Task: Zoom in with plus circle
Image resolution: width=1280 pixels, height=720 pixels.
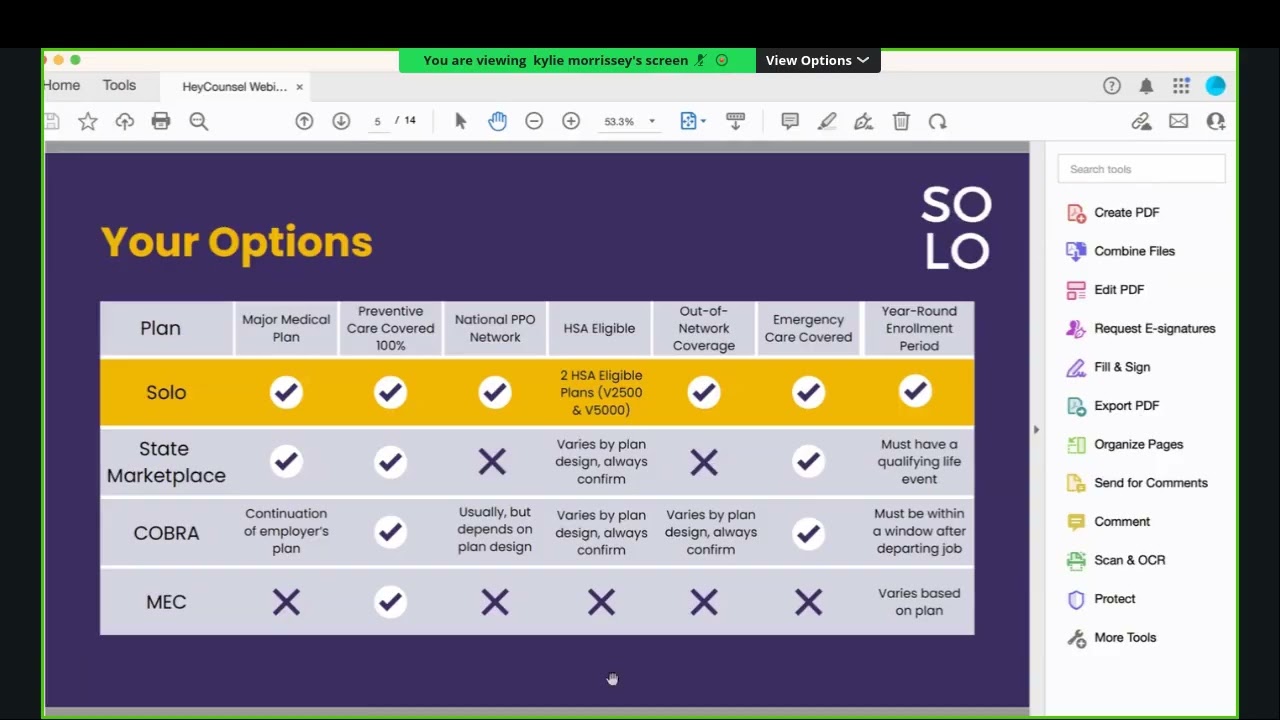Action: [571, 121]
